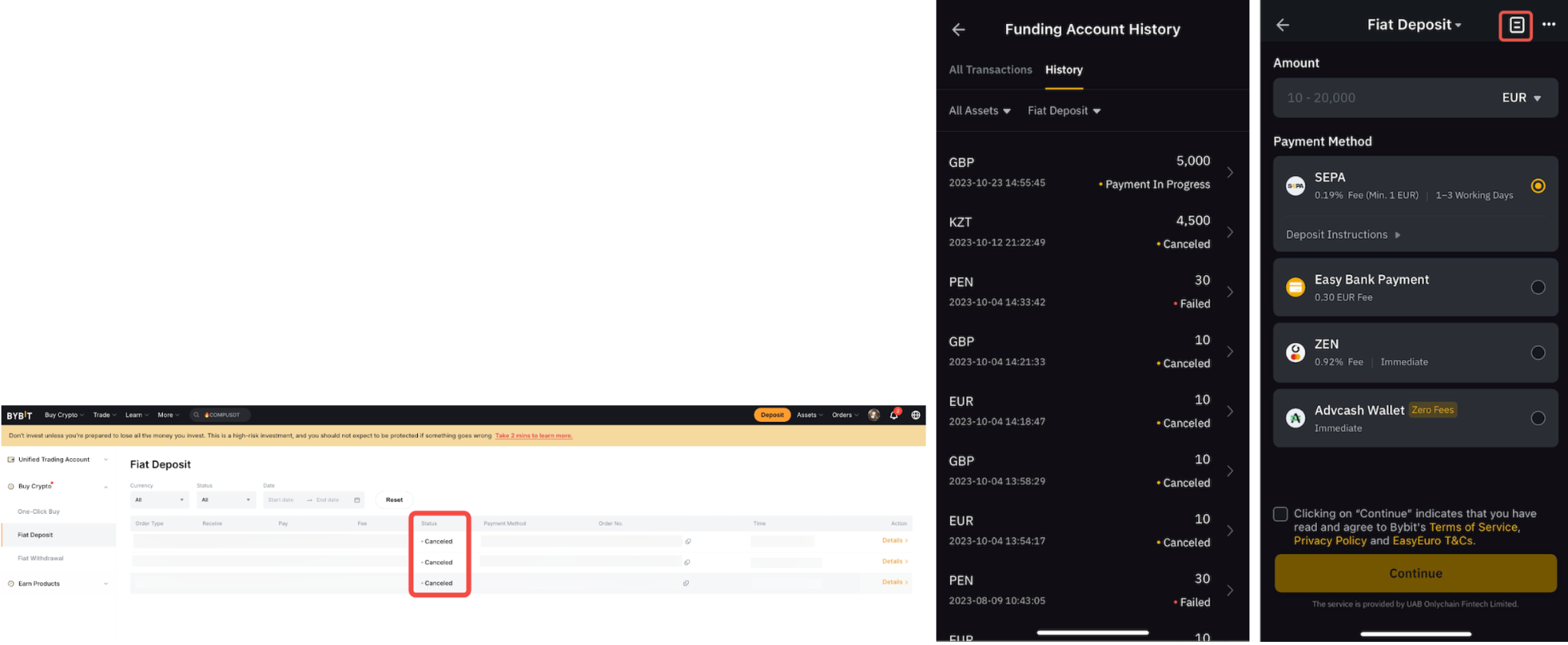Open the EUR currency selector
The width and height of the screenshot is (1568, 645).
(1521, 98)
